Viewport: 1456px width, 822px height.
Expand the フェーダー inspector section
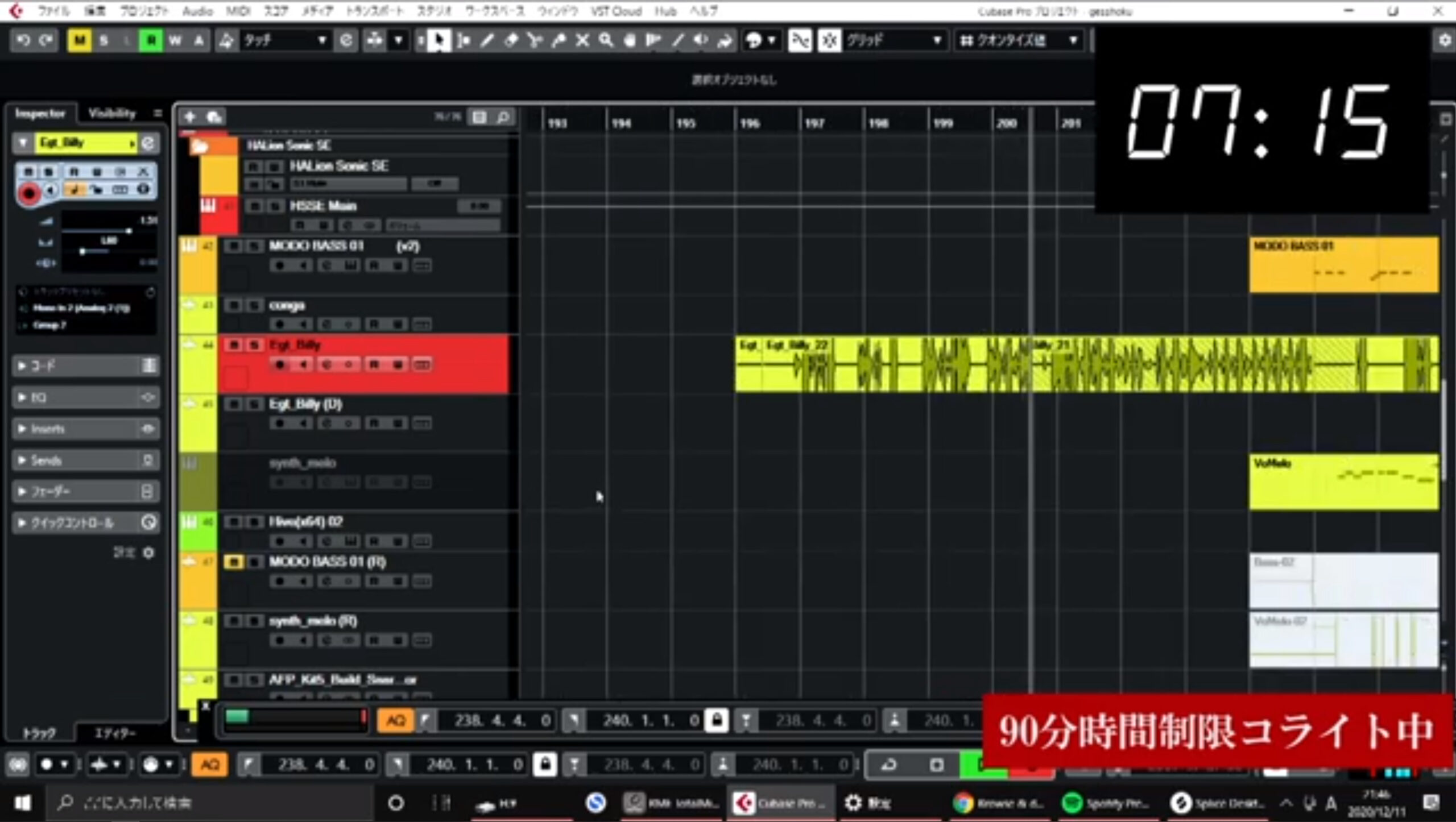pyautogui.click(x=85, y=491)
